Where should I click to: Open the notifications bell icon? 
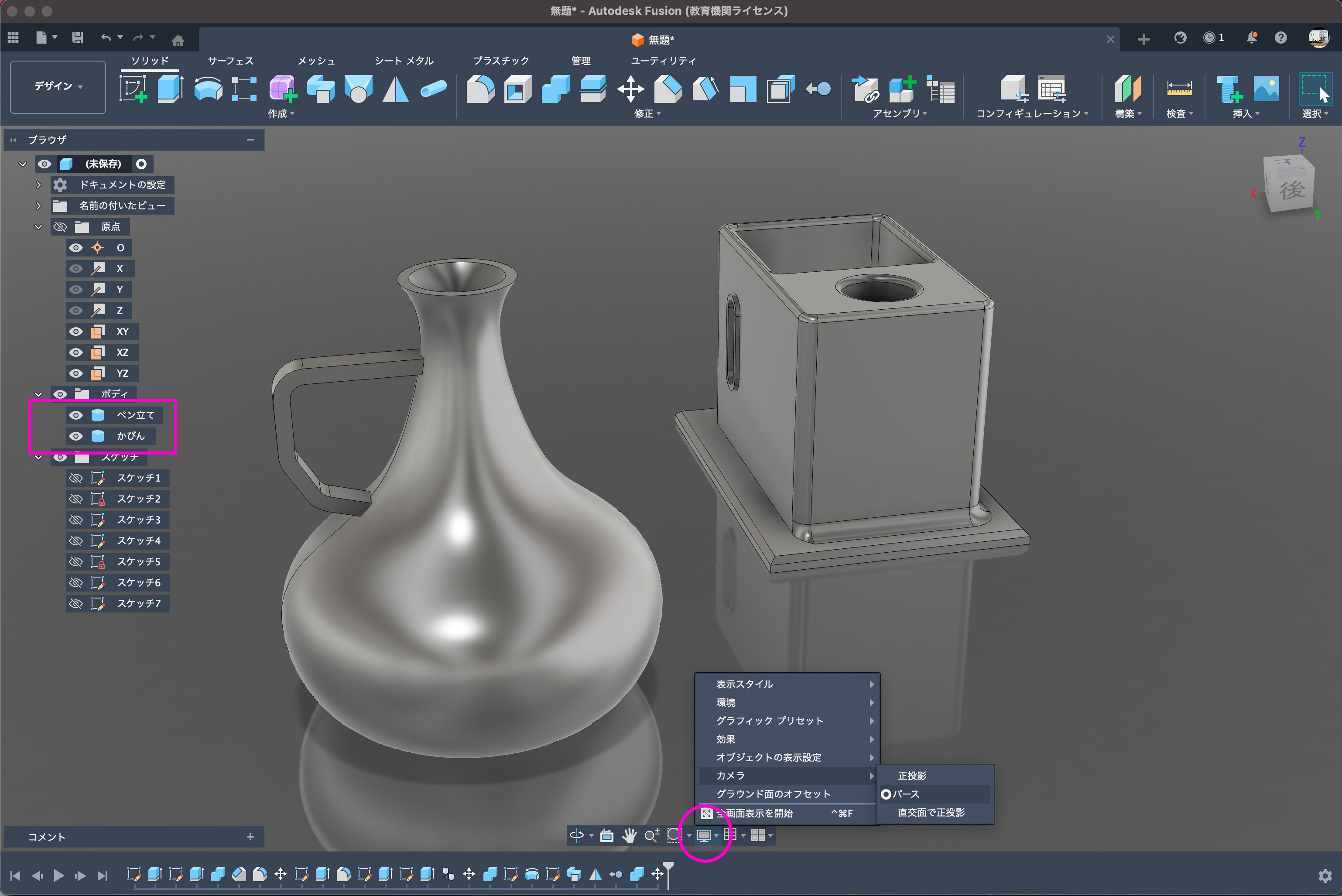(x=1252, y=38)
